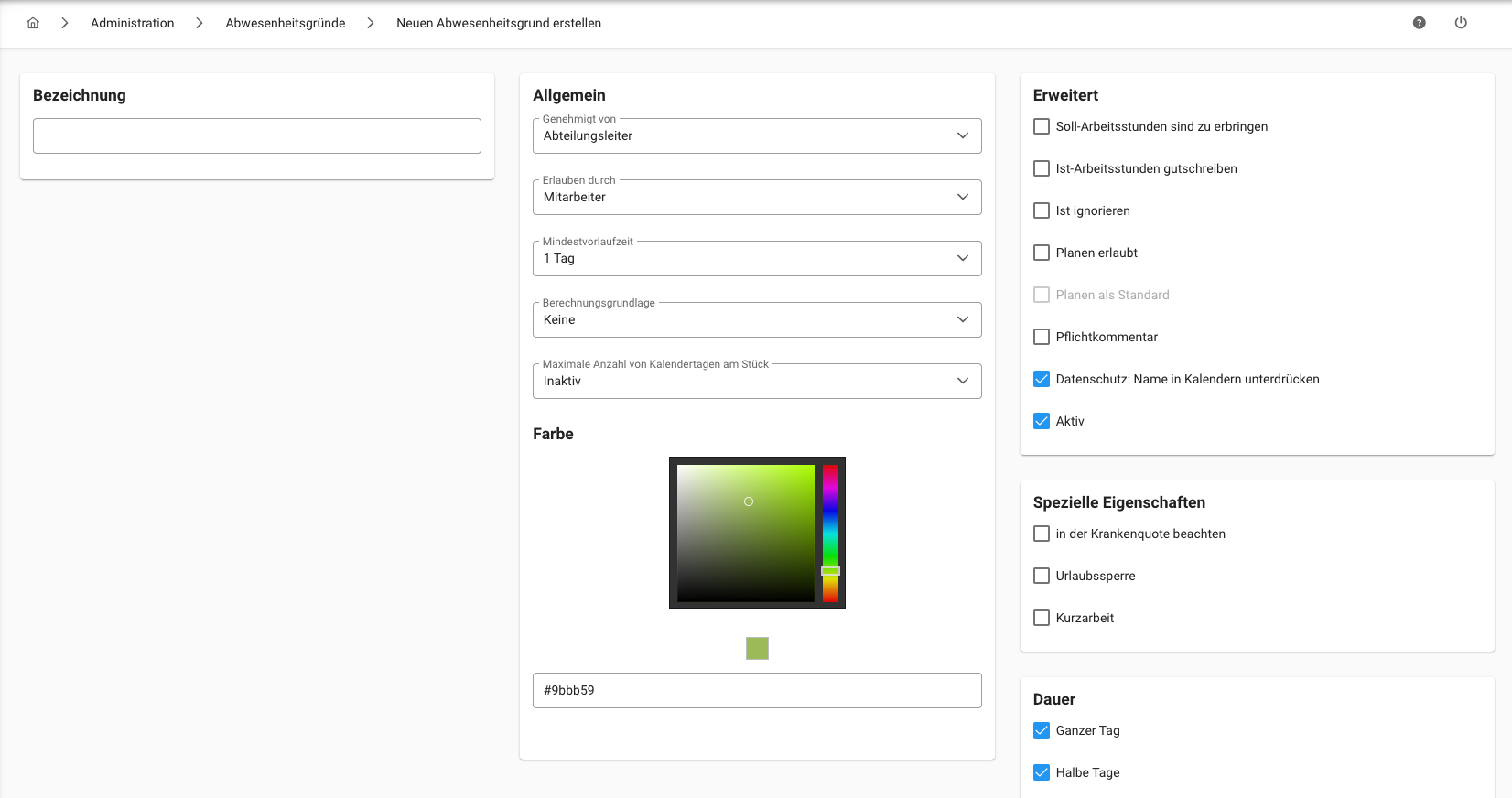1512x798 pixels.
Task: Navigate to Abwesenheitsgründe breadcrumb
Action: 286,23
